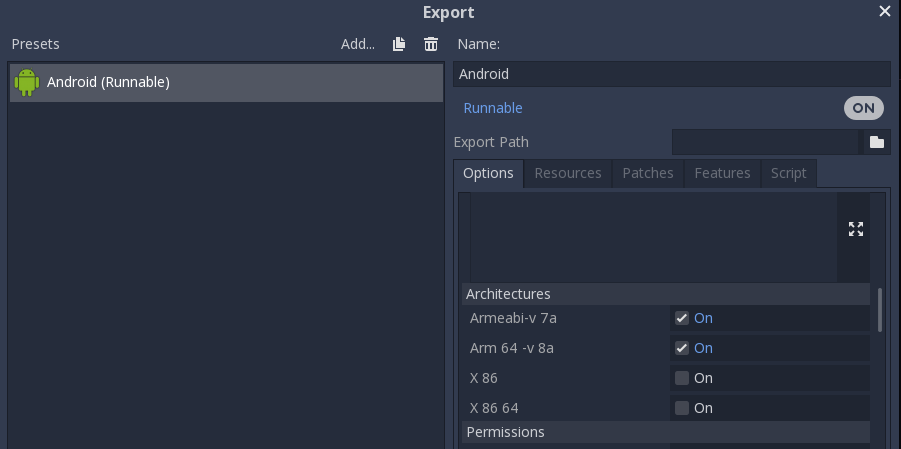
Task: Uncheck the Arm 64 -v 8a checkbox
Action: tap(682, 348)
